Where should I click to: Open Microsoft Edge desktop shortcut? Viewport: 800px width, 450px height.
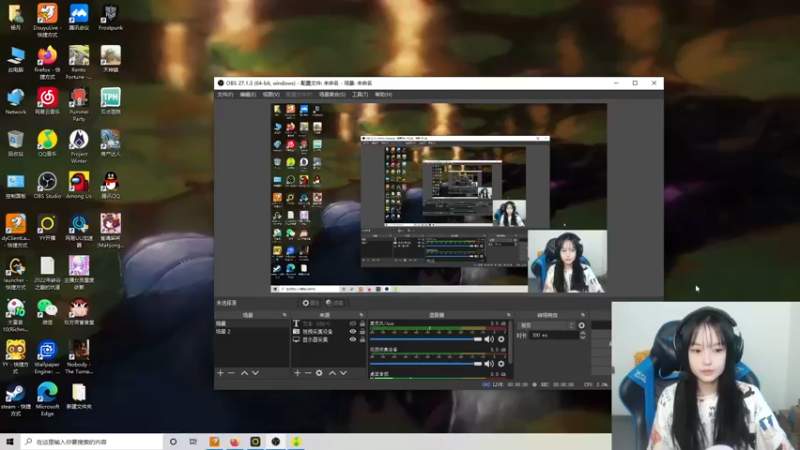coord(47,400)
